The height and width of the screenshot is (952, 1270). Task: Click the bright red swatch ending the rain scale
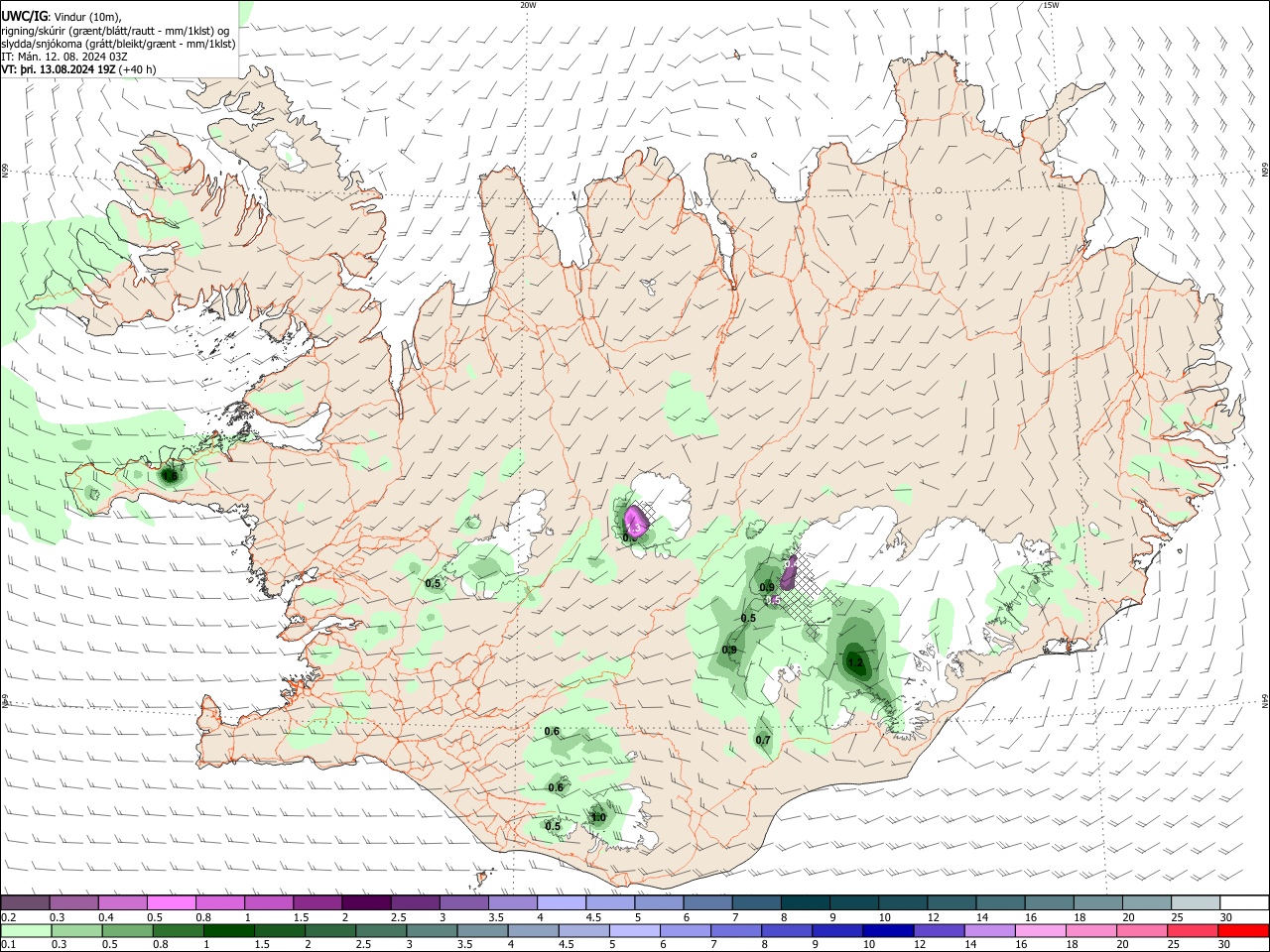1243,930
